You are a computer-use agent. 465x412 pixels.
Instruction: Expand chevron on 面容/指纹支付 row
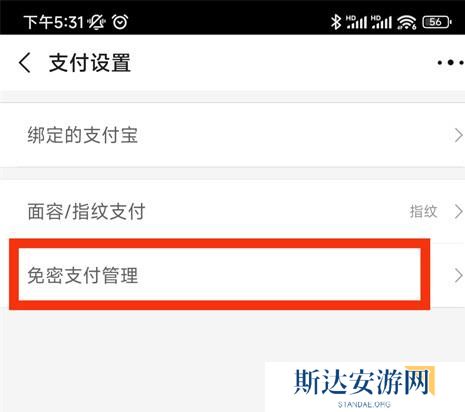coord(459,211)
